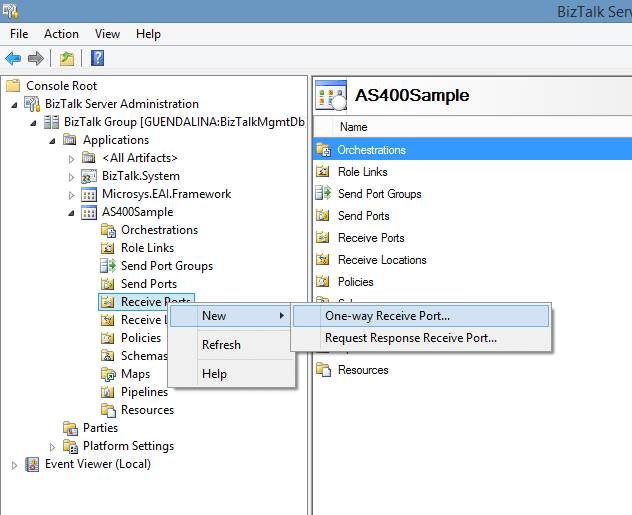Select One-way Receive Port... option
The image size is (632, 515).
421,316
